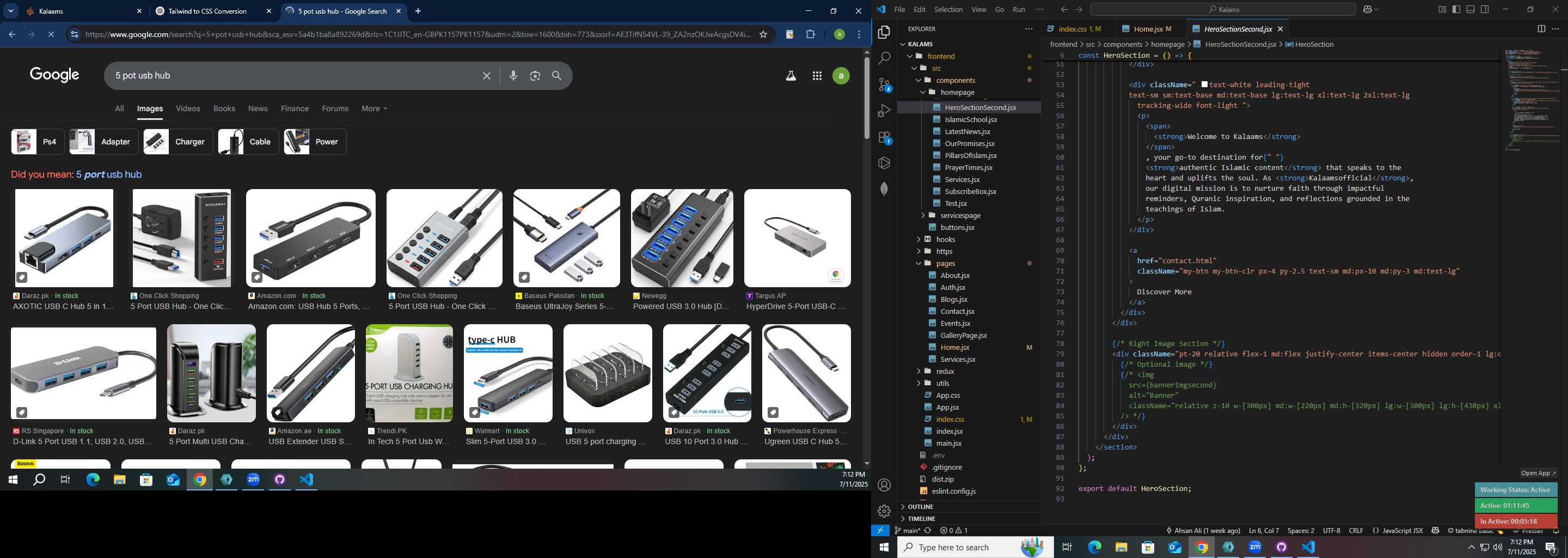Click the Windows 'Type here to search' box
This screenshot has width=1568, height=558.
tap(975, 547)
